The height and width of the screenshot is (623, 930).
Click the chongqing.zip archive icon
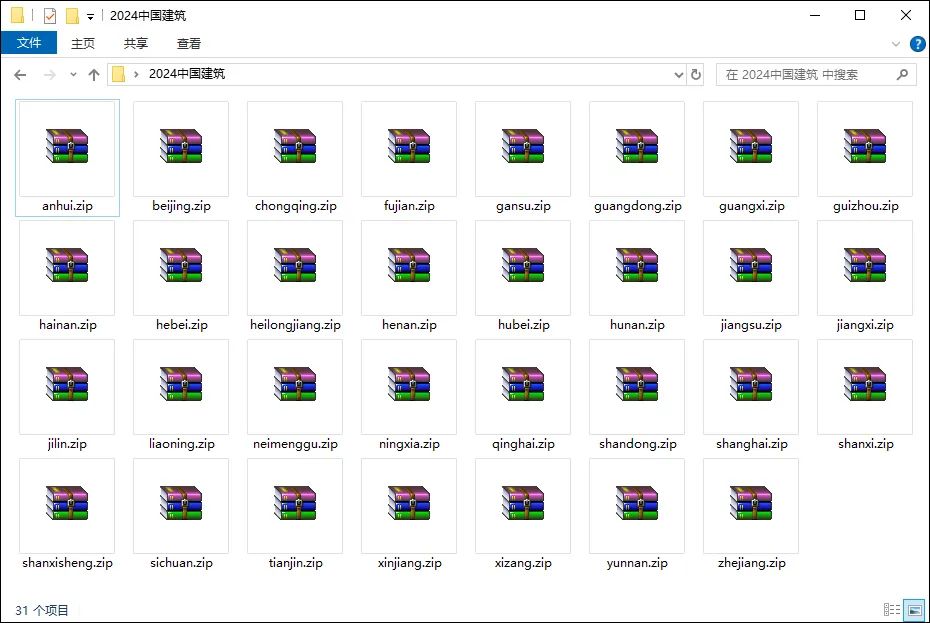tap(295, 146)
